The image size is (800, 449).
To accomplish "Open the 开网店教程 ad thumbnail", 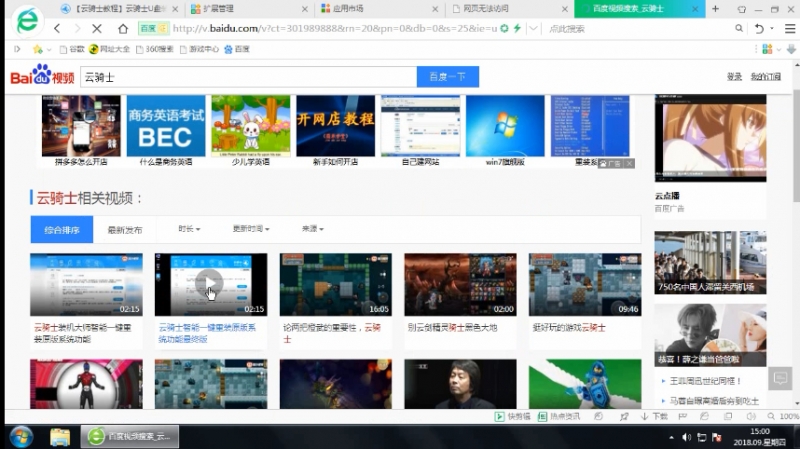I will pos(336,126).
